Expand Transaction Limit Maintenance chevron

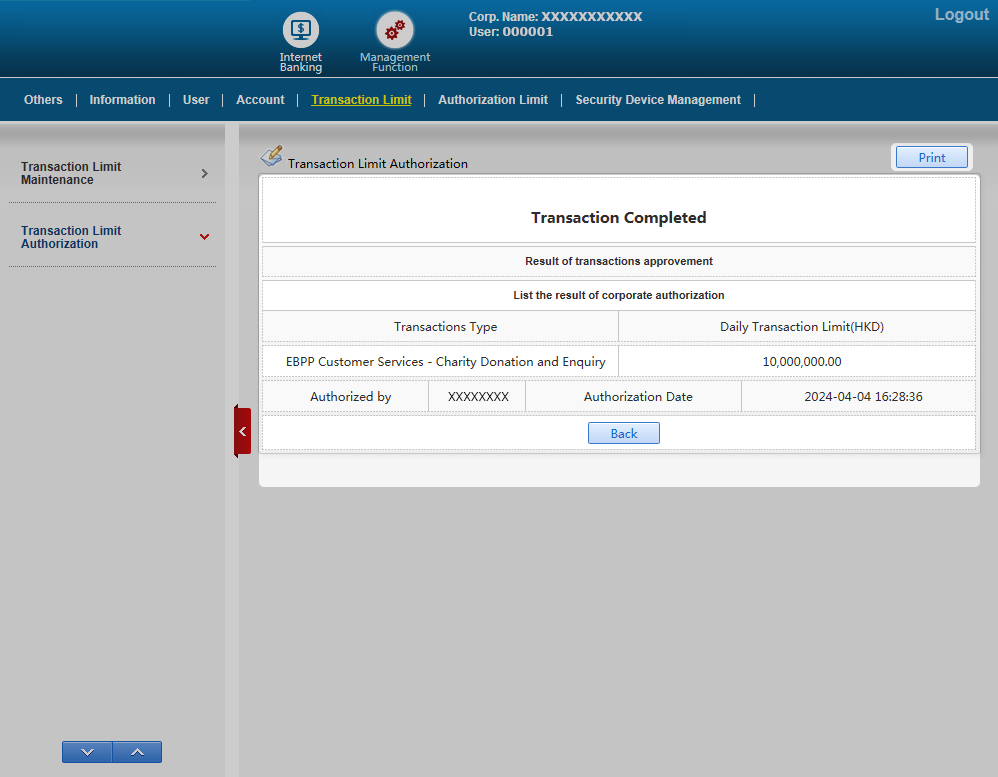click(x=204, y=173)
